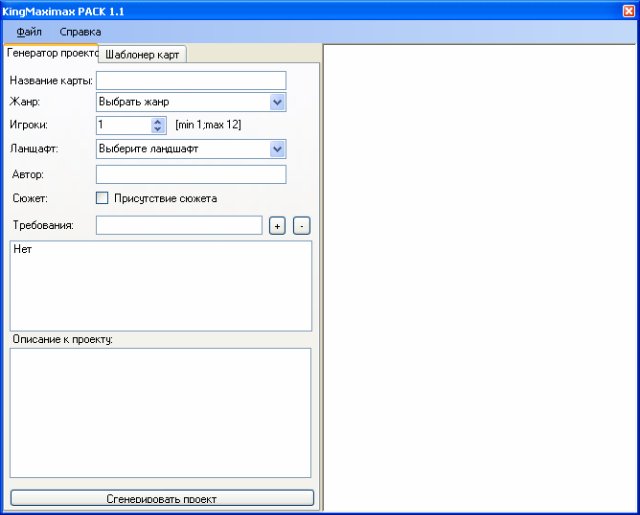The image size is (640, 515).
Task: Click the Название карты text field
Action: (x=191, y=80)
